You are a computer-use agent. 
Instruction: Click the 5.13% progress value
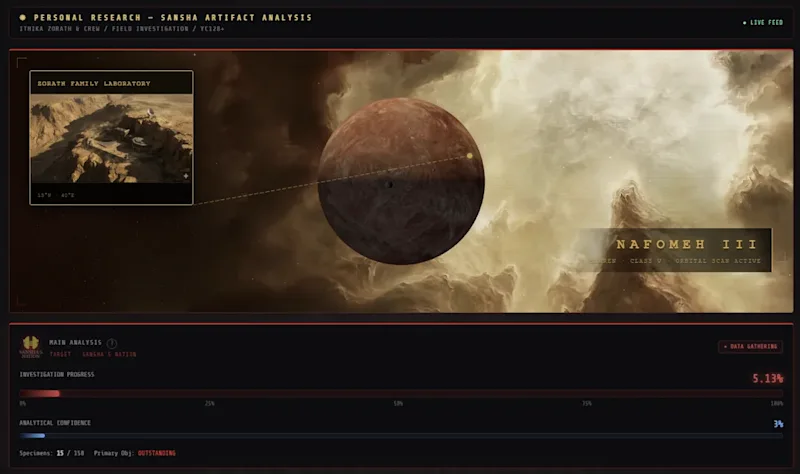pos(767,379)
